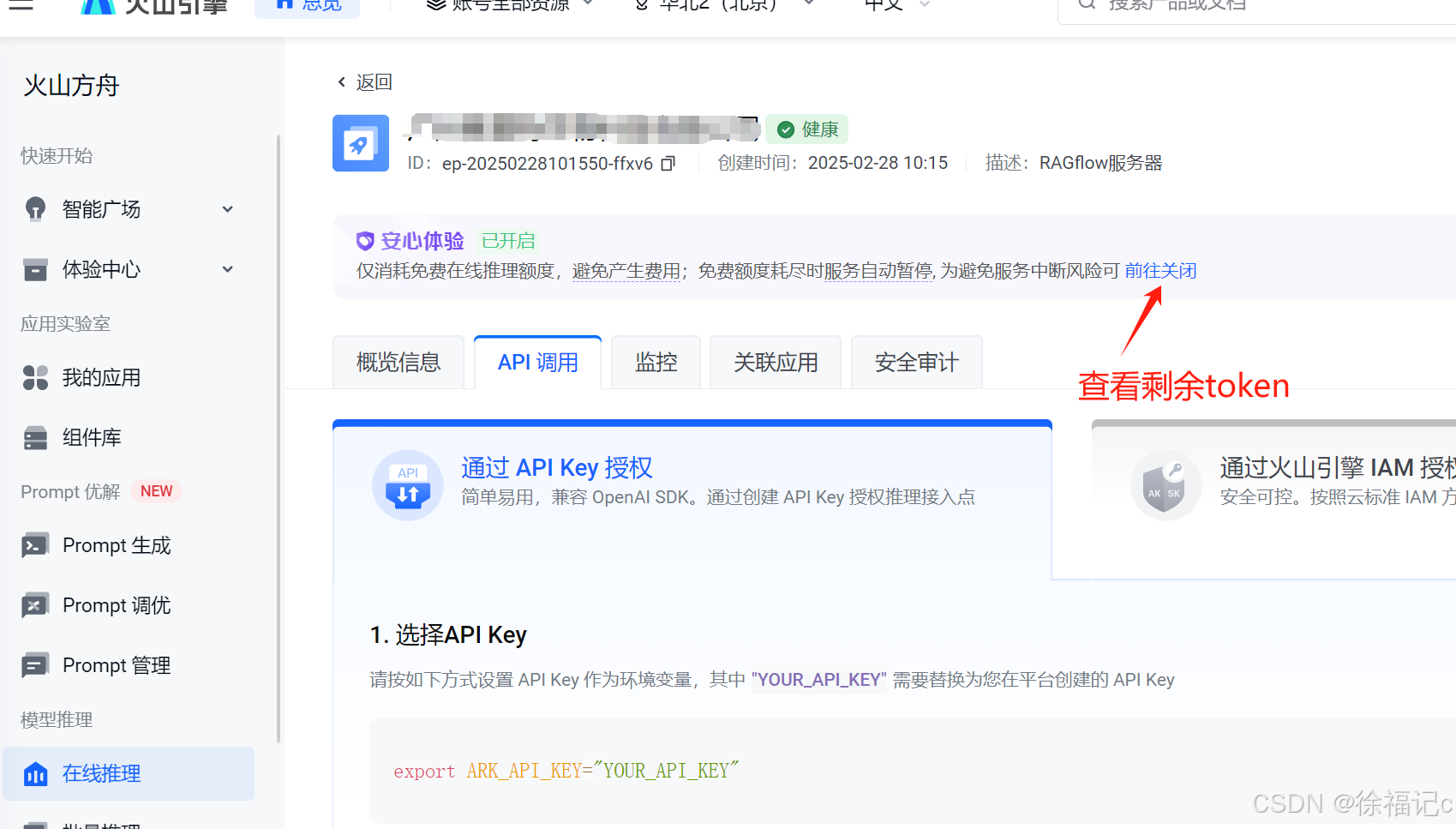Click the 避免产生费用 underlined text
Image resolution: width=1456 pixels, height=829 pixels.
[x=626, y=271]
